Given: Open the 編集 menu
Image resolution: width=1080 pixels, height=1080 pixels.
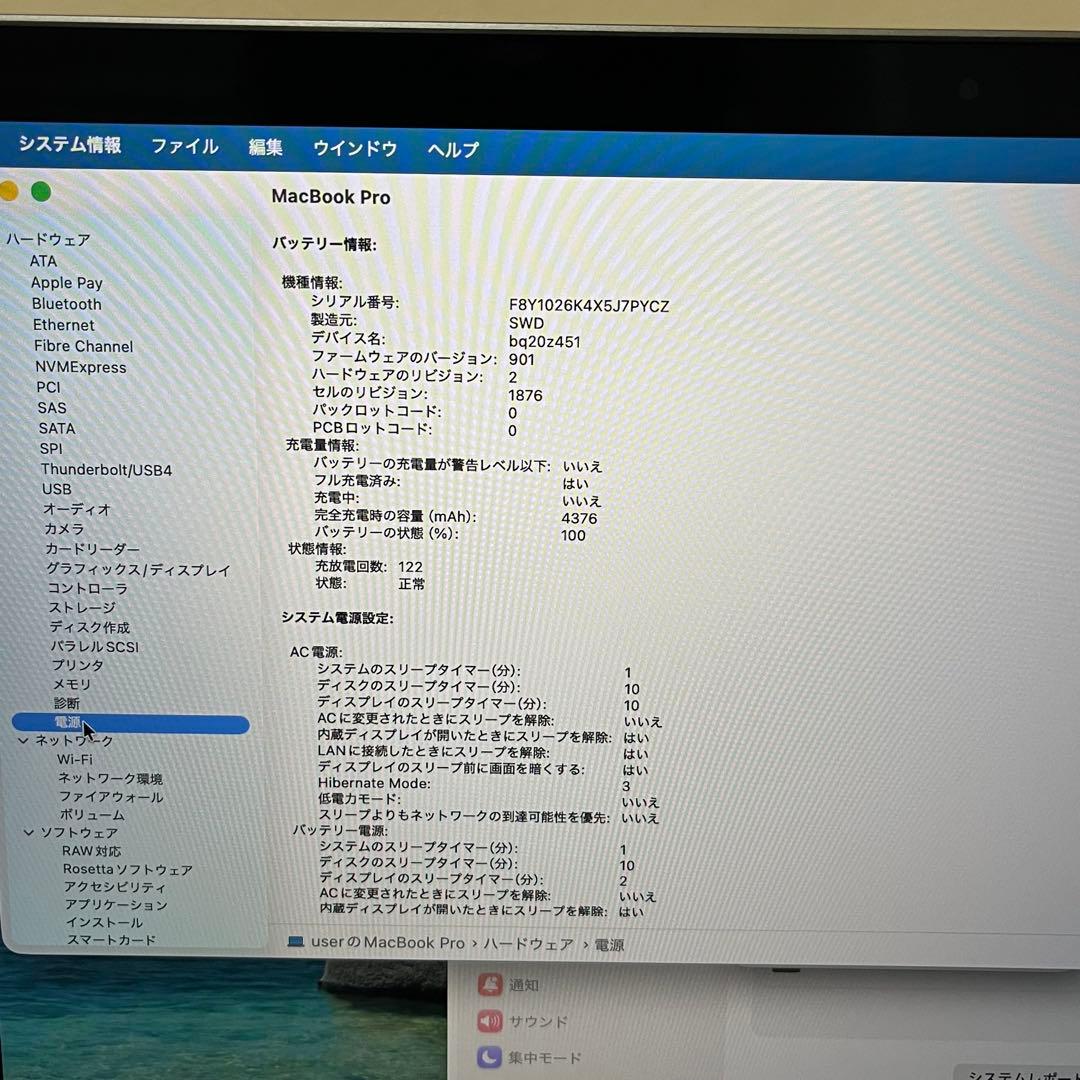Looking at the screenshot, I should coord(265,147).
